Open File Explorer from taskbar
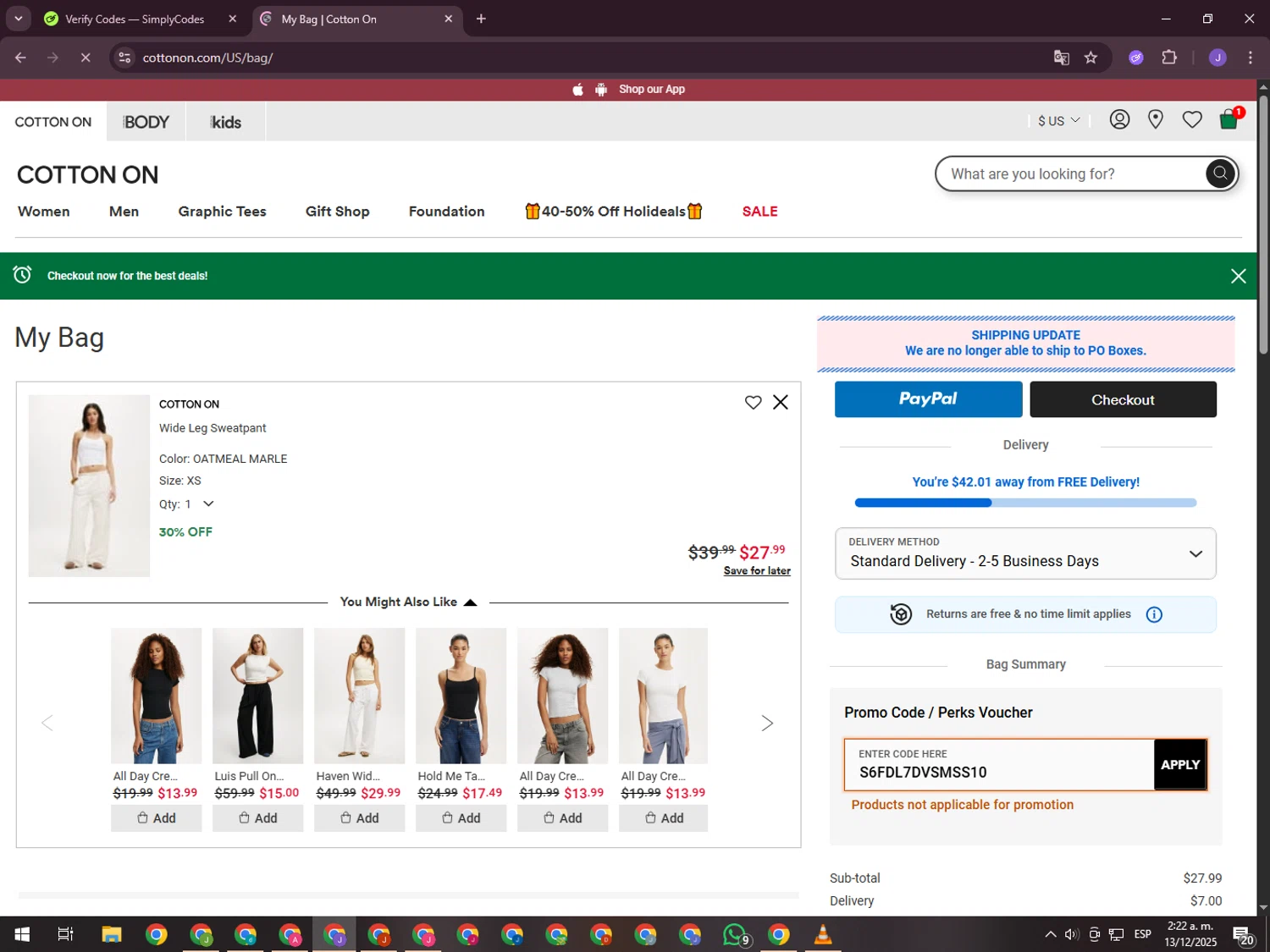 [112, 934]
